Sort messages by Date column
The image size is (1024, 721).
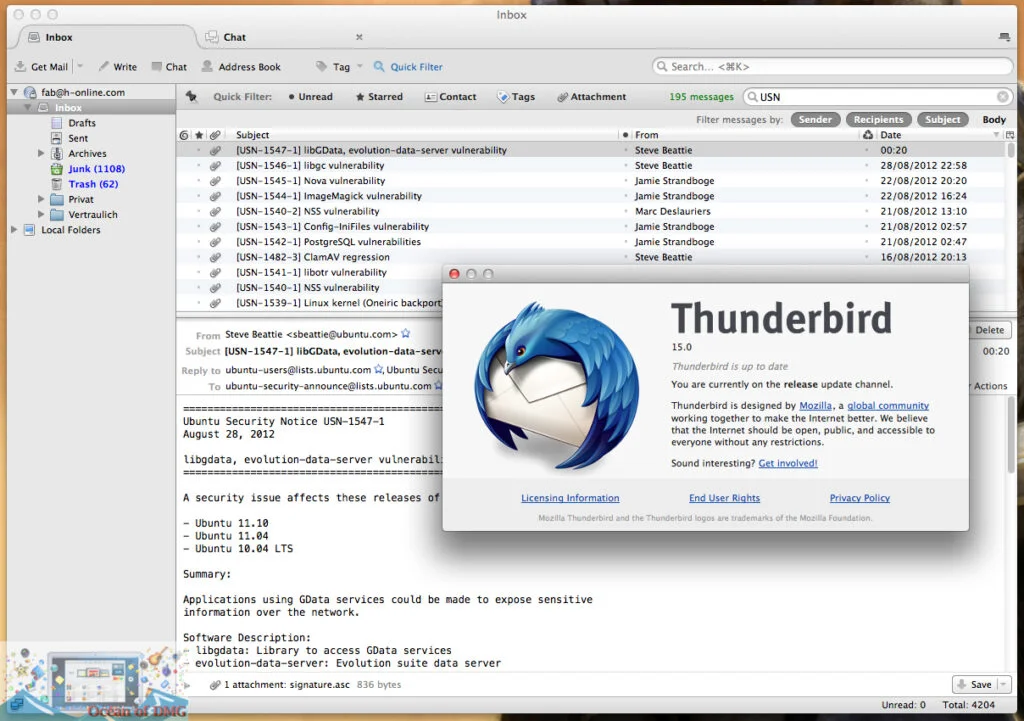click(x=939, y=135)
